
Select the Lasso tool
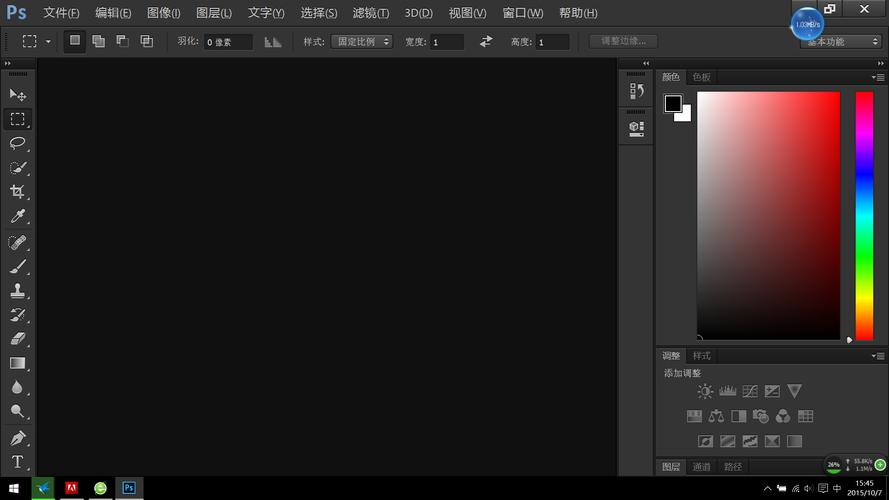click(x=18, y=143)
